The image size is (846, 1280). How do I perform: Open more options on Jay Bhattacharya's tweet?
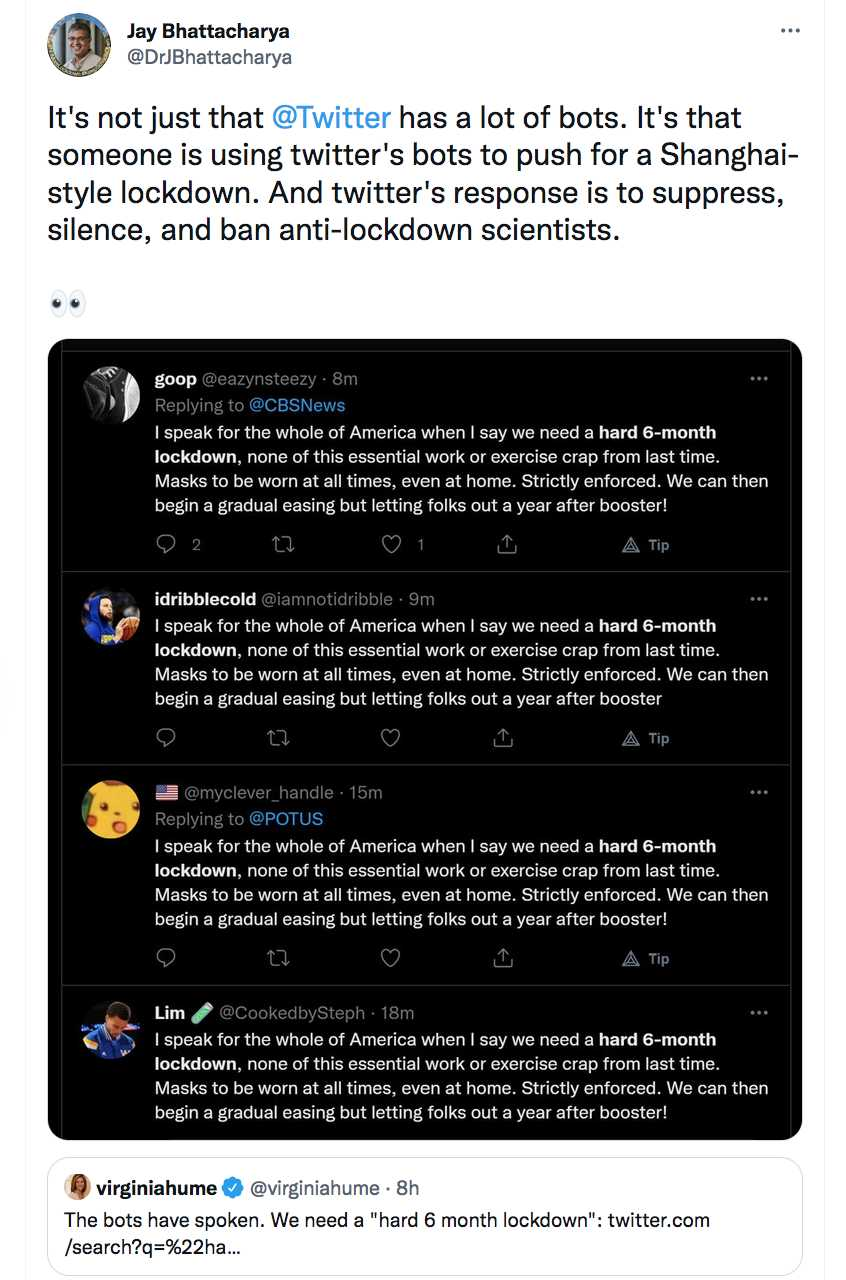point(790,31)
